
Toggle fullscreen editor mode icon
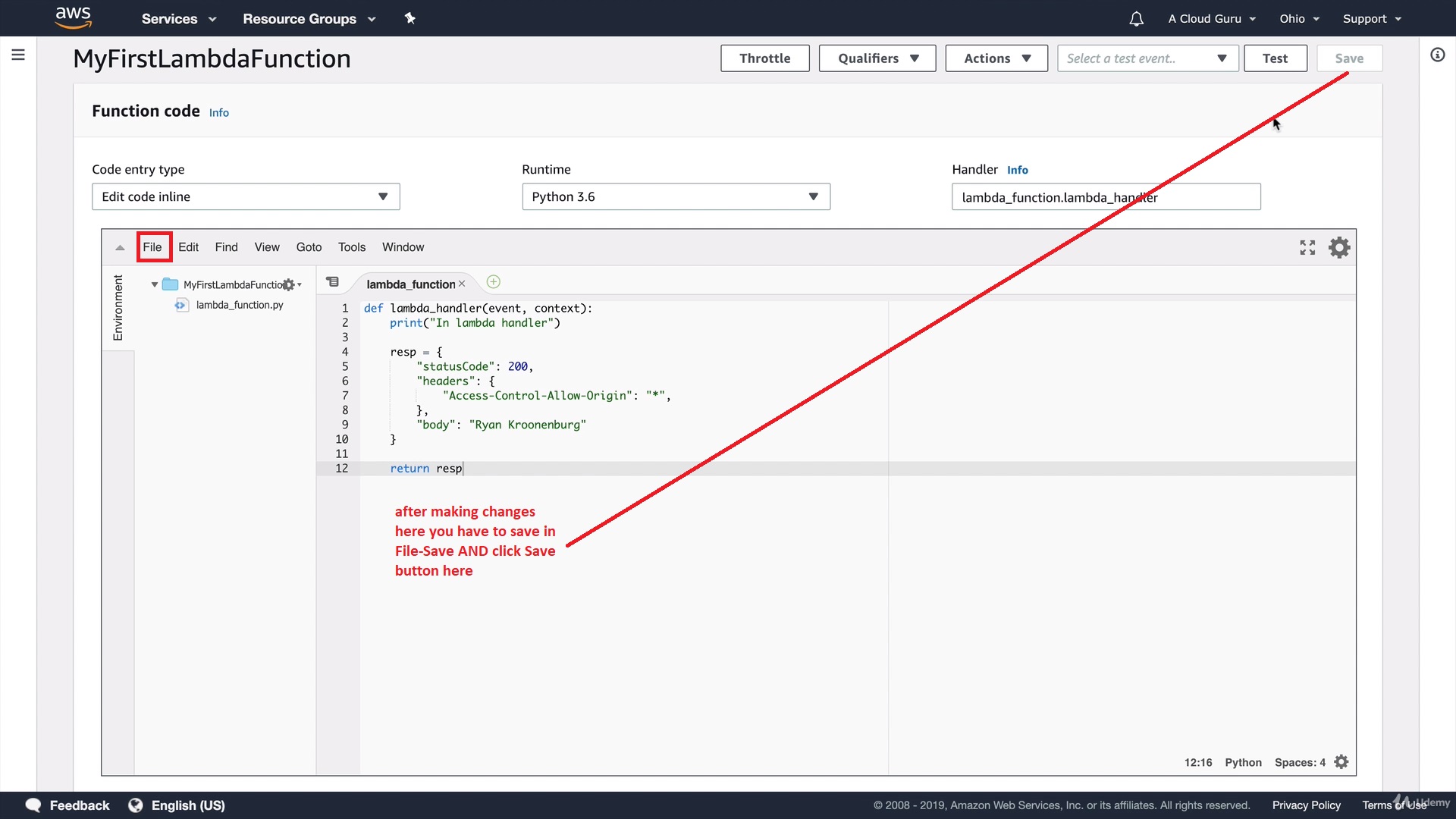click(1307, 247)
